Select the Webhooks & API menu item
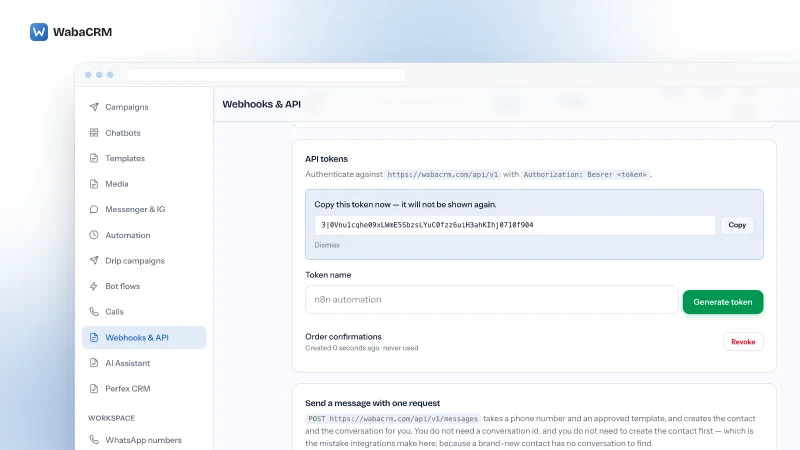The image size is (800, 450). [144, 338]
